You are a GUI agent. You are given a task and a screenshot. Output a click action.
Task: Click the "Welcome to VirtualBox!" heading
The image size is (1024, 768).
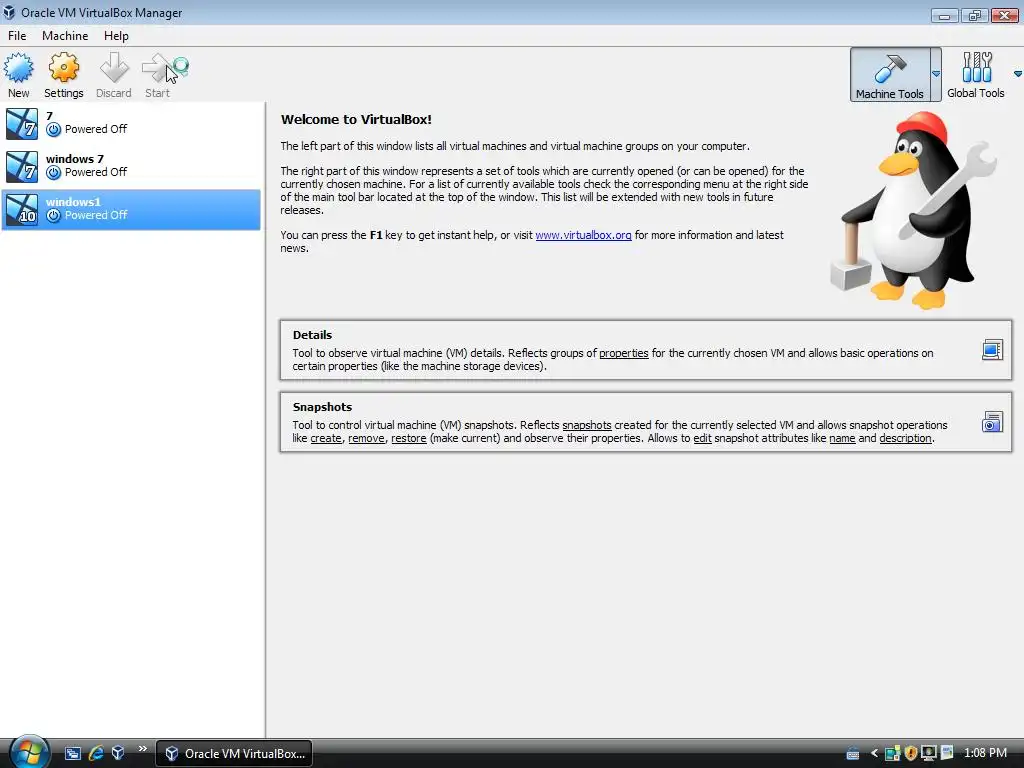[x=356, y=120]
